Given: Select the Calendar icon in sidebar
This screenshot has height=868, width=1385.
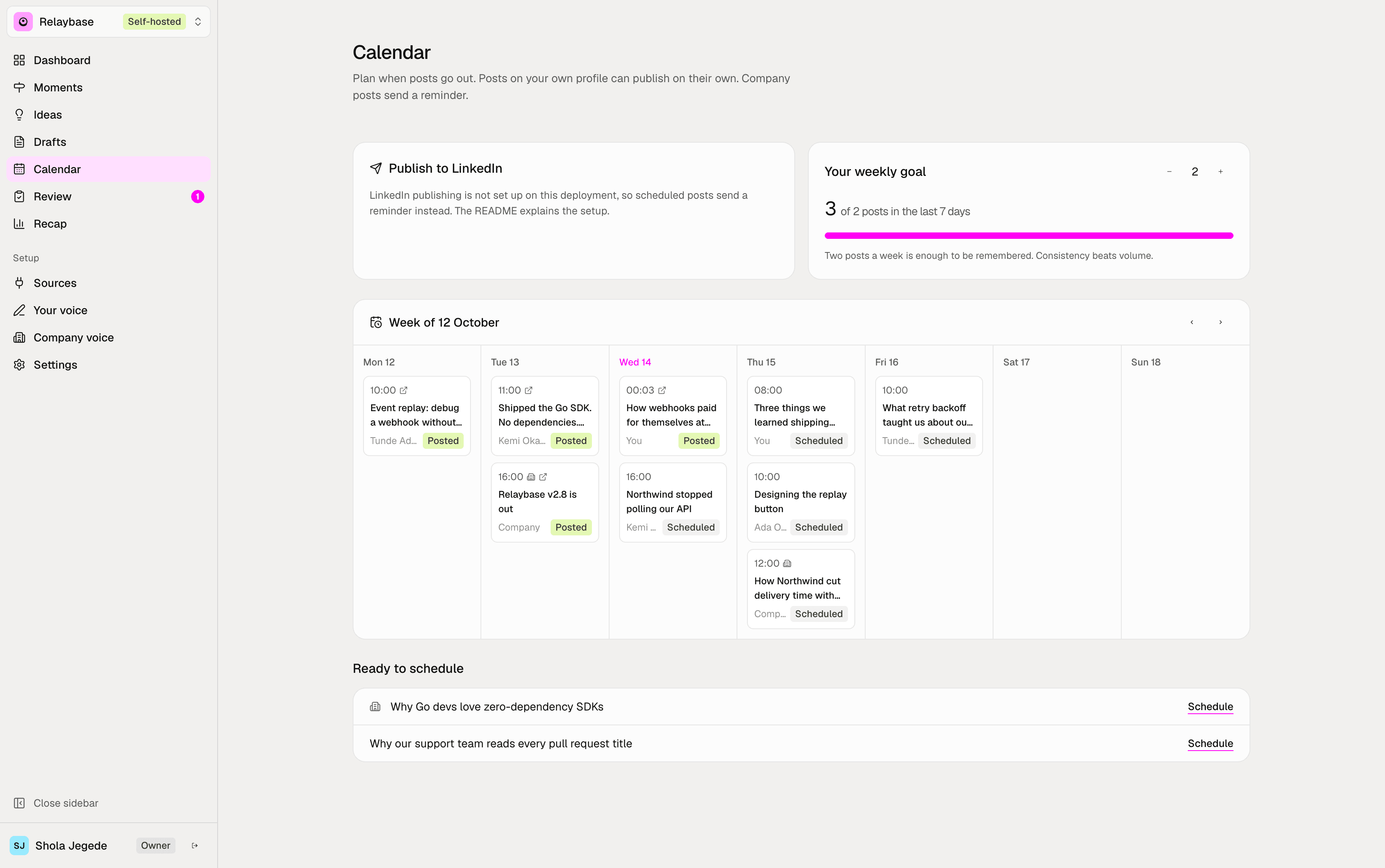Looking at the screenshot, I should tap(20, 170).
